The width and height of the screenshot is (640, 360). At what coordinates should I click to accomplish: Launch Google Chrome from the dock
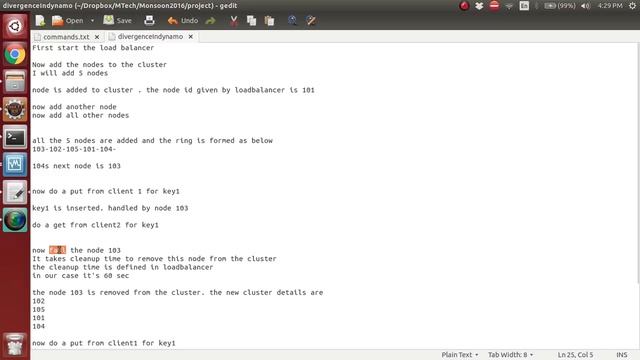15,54
